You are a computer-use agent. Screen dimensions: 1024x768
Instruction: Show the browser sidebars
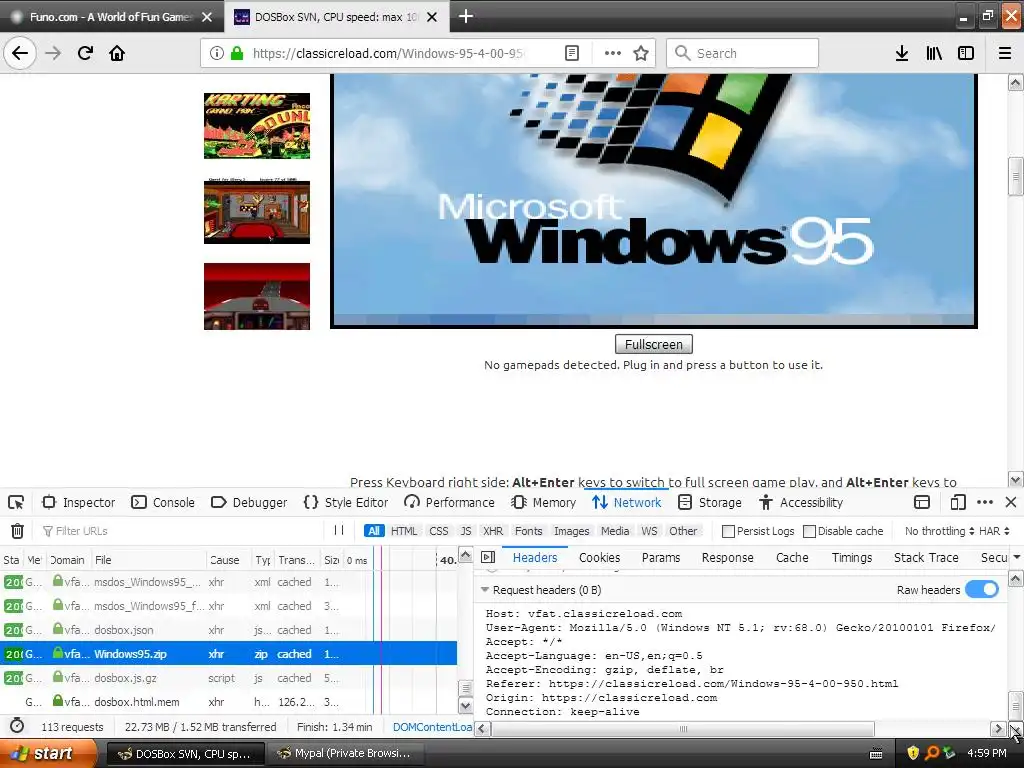(x=966, y=53)
